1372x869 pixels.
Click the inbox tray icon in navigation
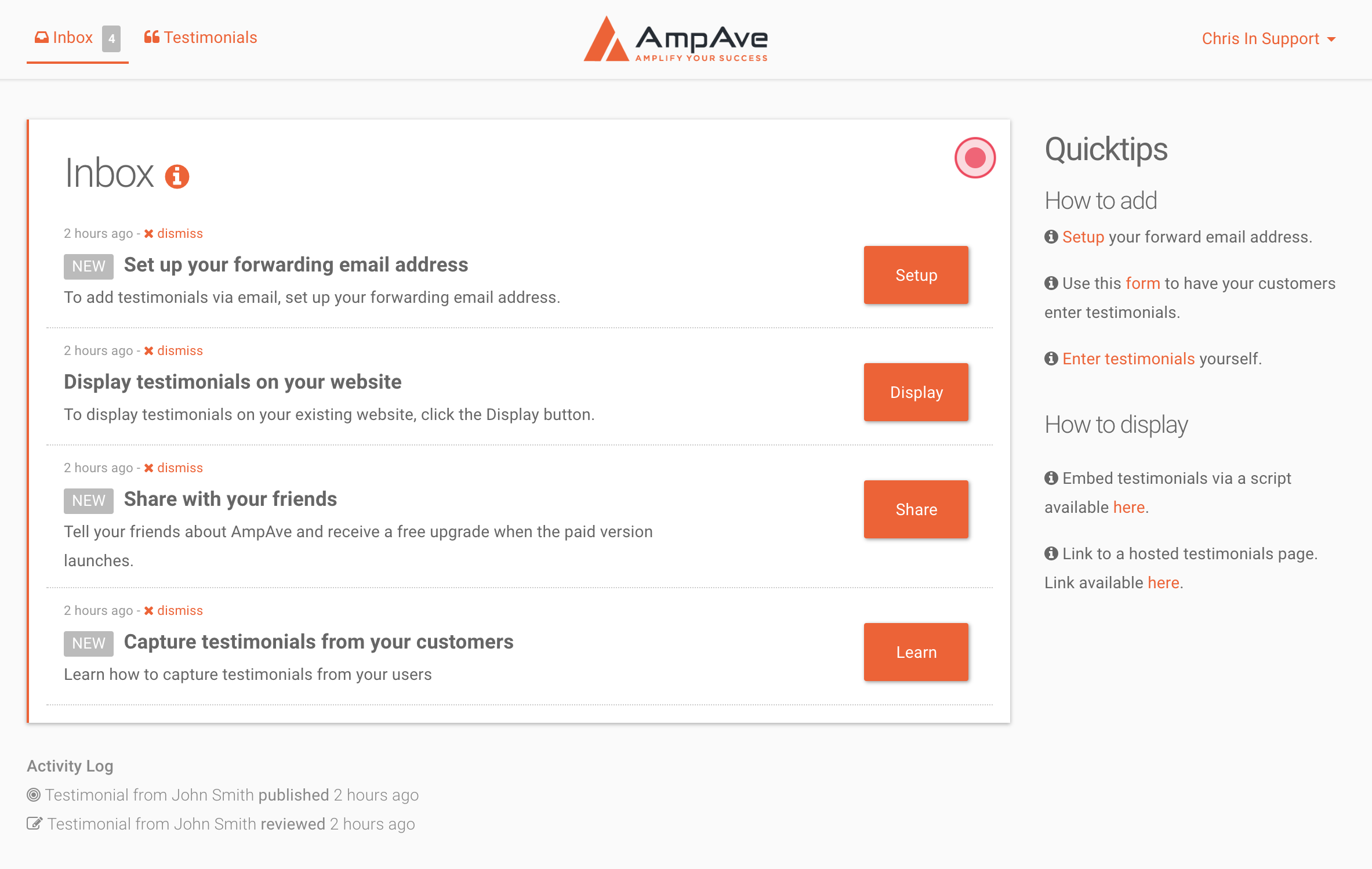click(x=41, y=37)
